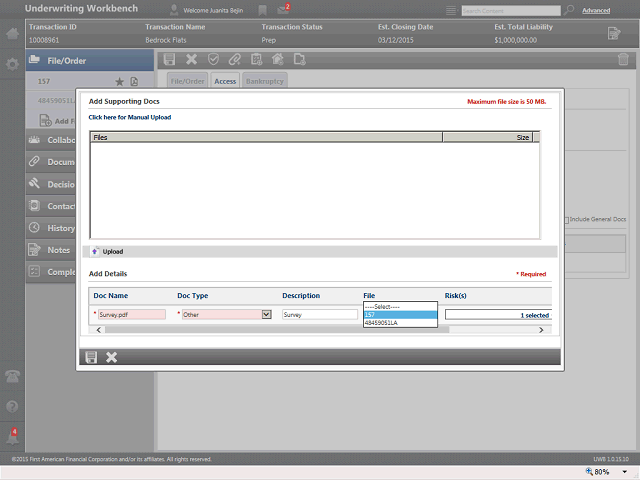Click the trash can icon in toolbar
This screenshot has height=480, width=640.
[x=623, y=60]
